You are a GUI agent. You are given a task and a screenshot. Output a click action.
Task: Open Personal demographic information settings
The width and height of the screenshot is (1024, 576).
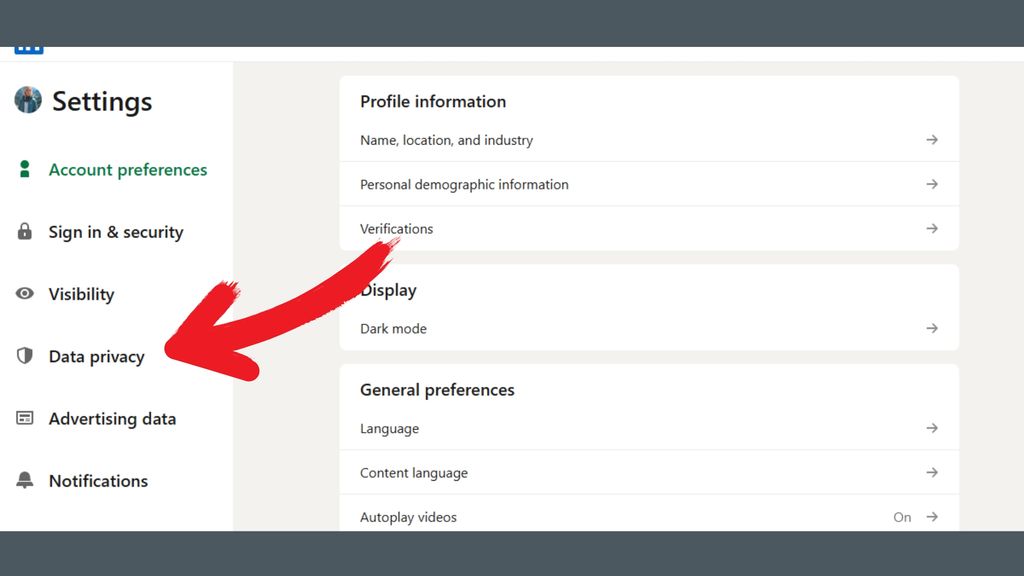[464, 184]
